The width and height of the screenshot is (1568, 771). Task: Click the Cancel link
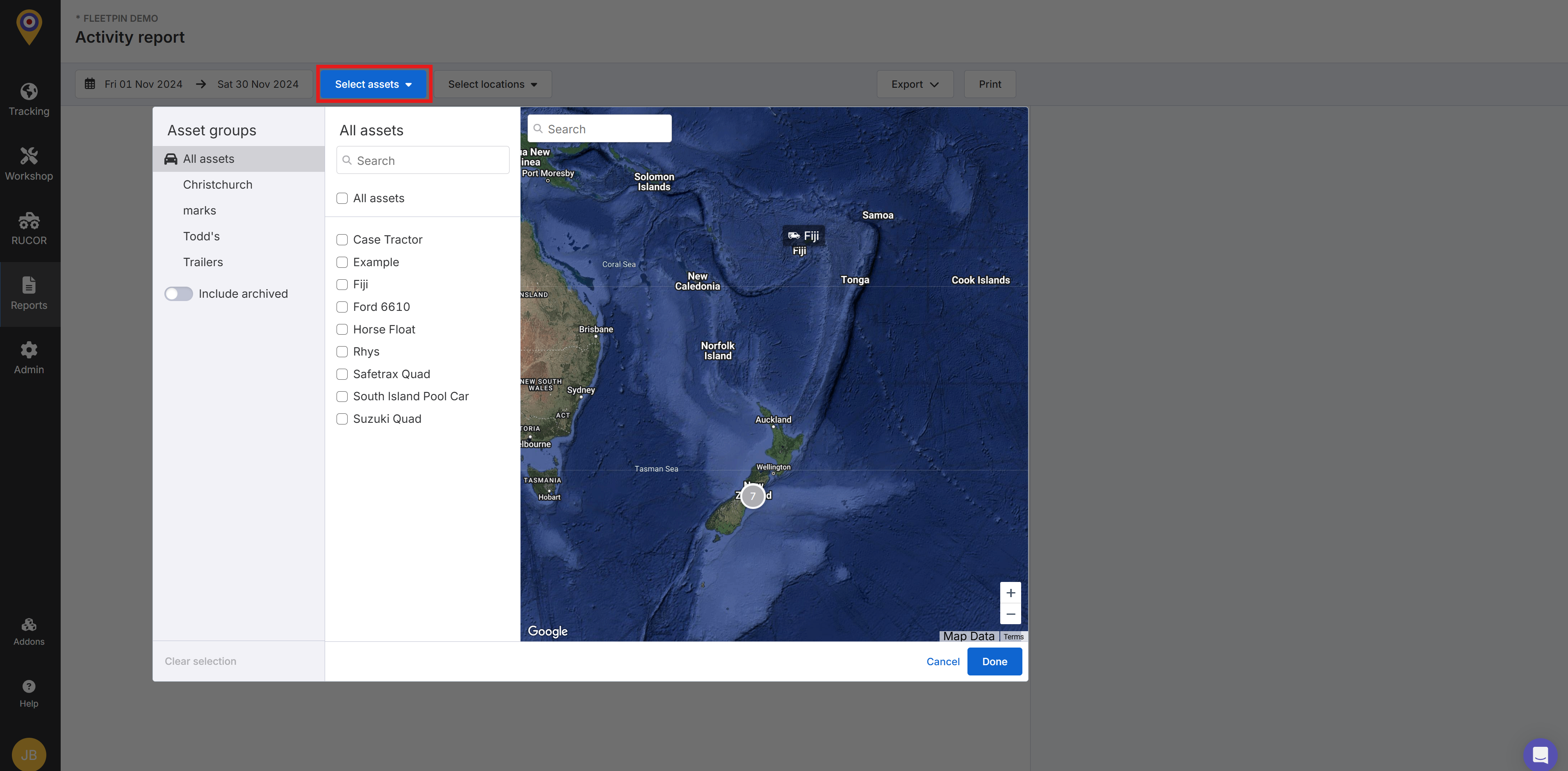943,662
